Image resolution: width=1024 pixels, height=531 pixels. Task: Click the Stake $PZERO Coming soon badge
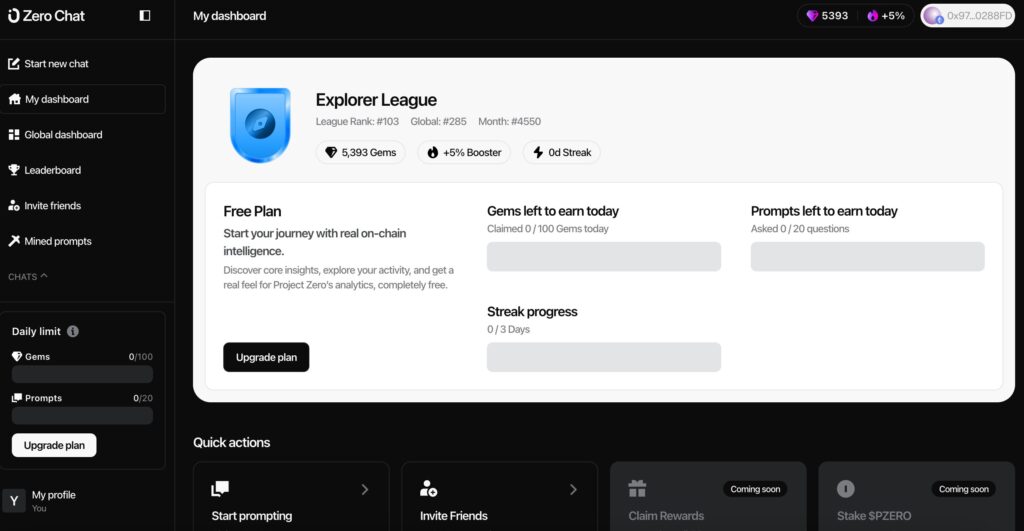point(964,489)
